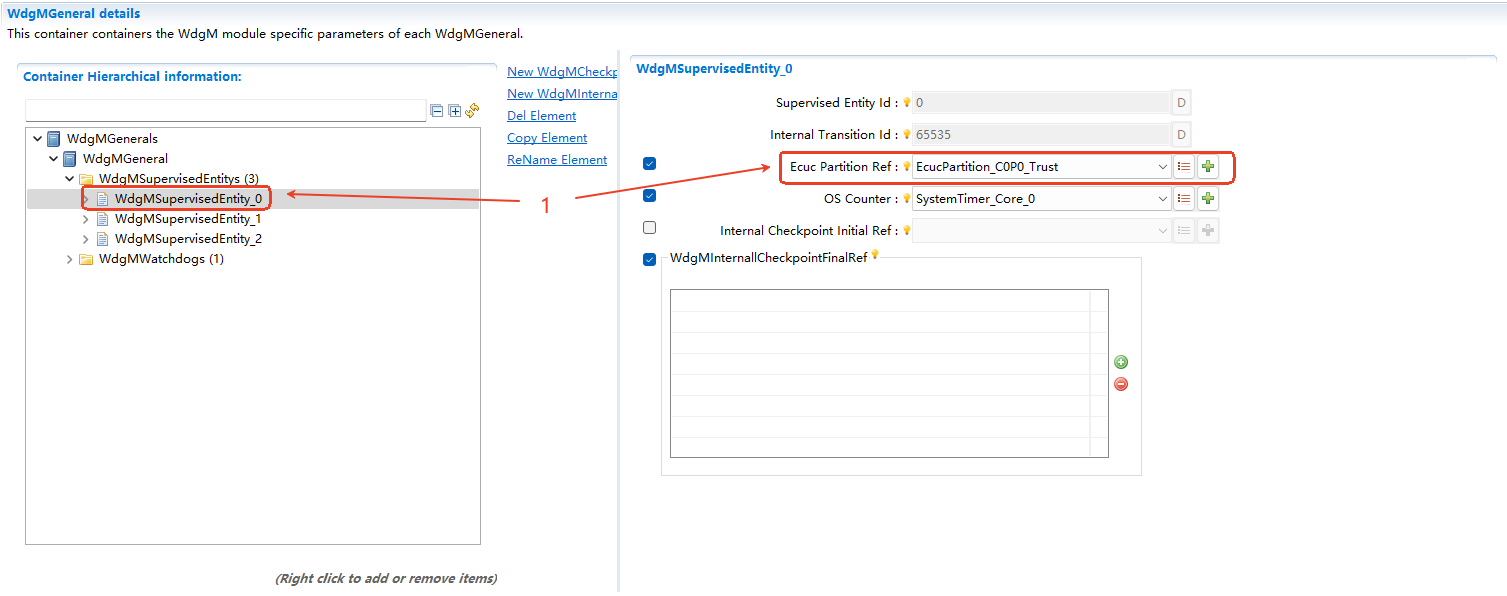The height and width of the screenshot is (596, 1507).
Task: Open the reference list icon for Ecuc Partition Ref
Action: [1184, 166]
